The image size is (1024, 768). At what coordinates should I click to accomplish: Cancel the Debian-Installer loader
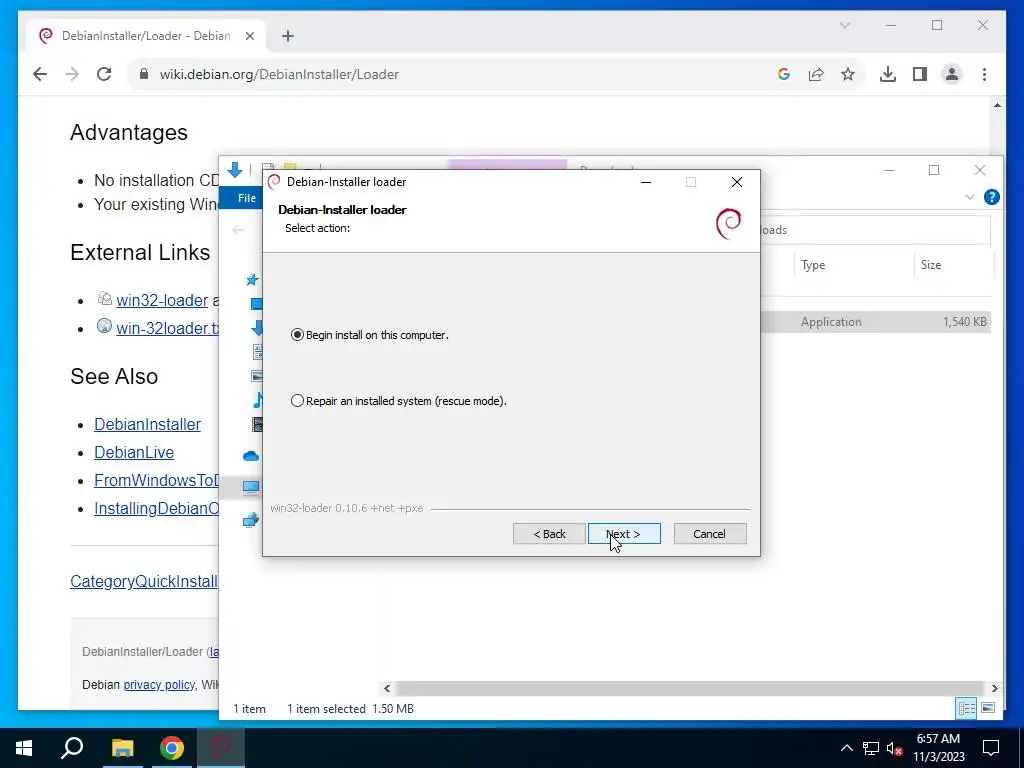coord(709,534)
